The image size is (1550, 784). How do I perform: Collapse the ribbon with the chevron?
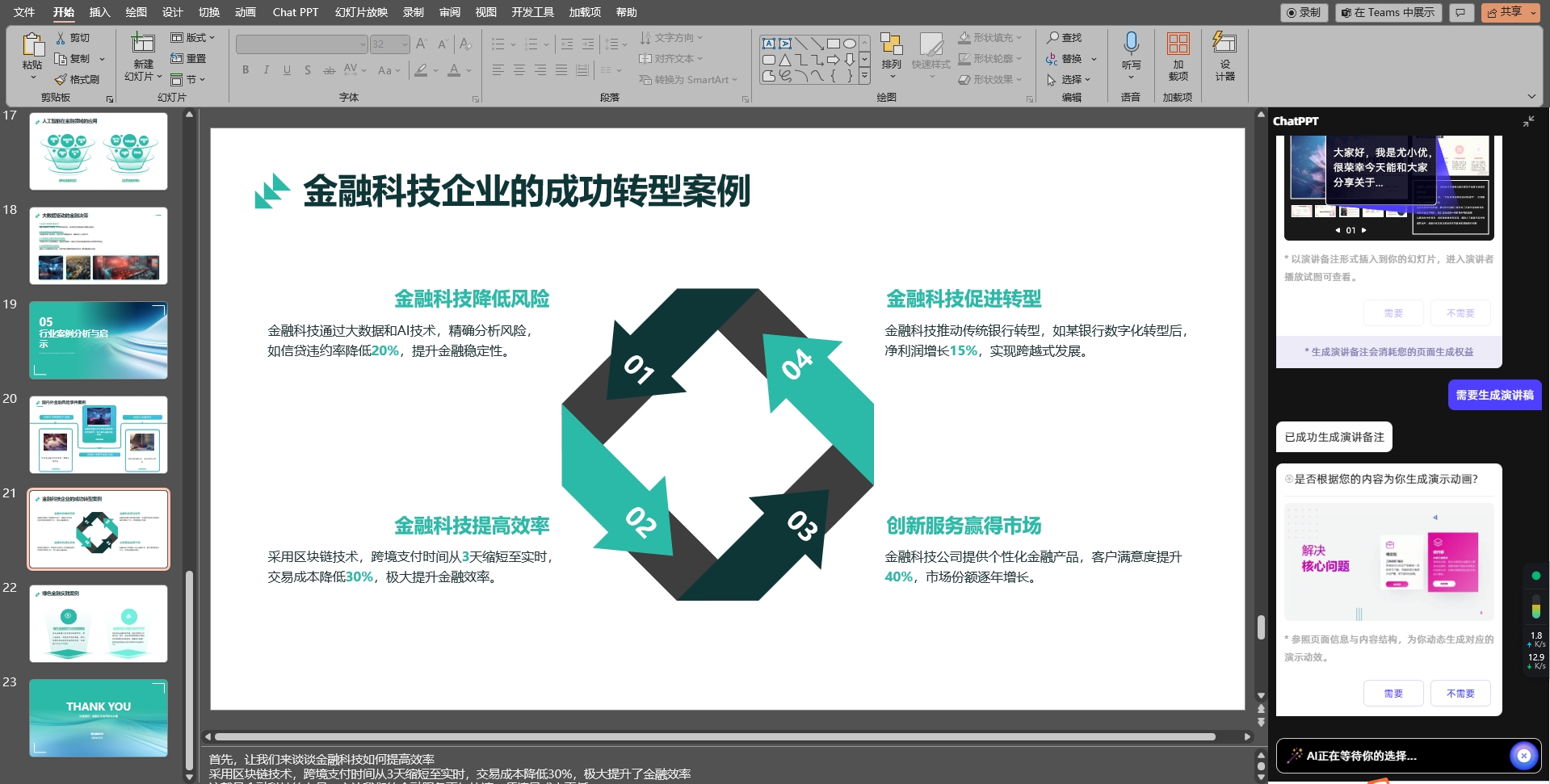pyautogui.click(x=1531, y=97)
